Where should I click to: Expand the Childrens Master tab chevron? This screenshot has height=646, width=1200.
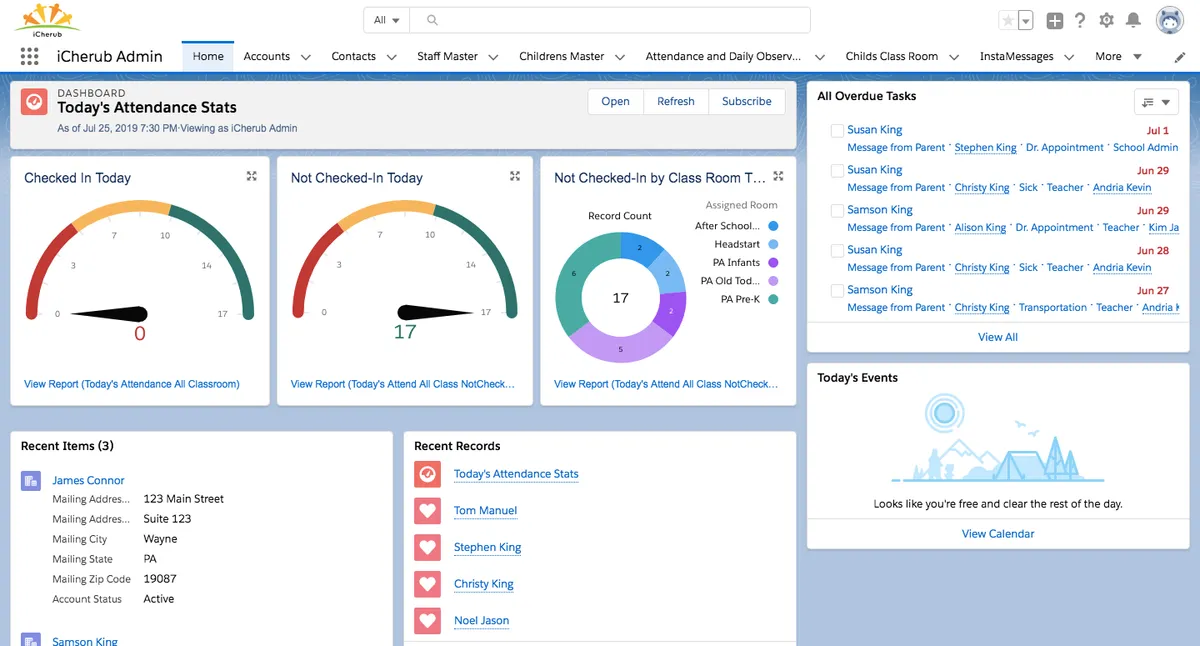click(x=620, y=57)
